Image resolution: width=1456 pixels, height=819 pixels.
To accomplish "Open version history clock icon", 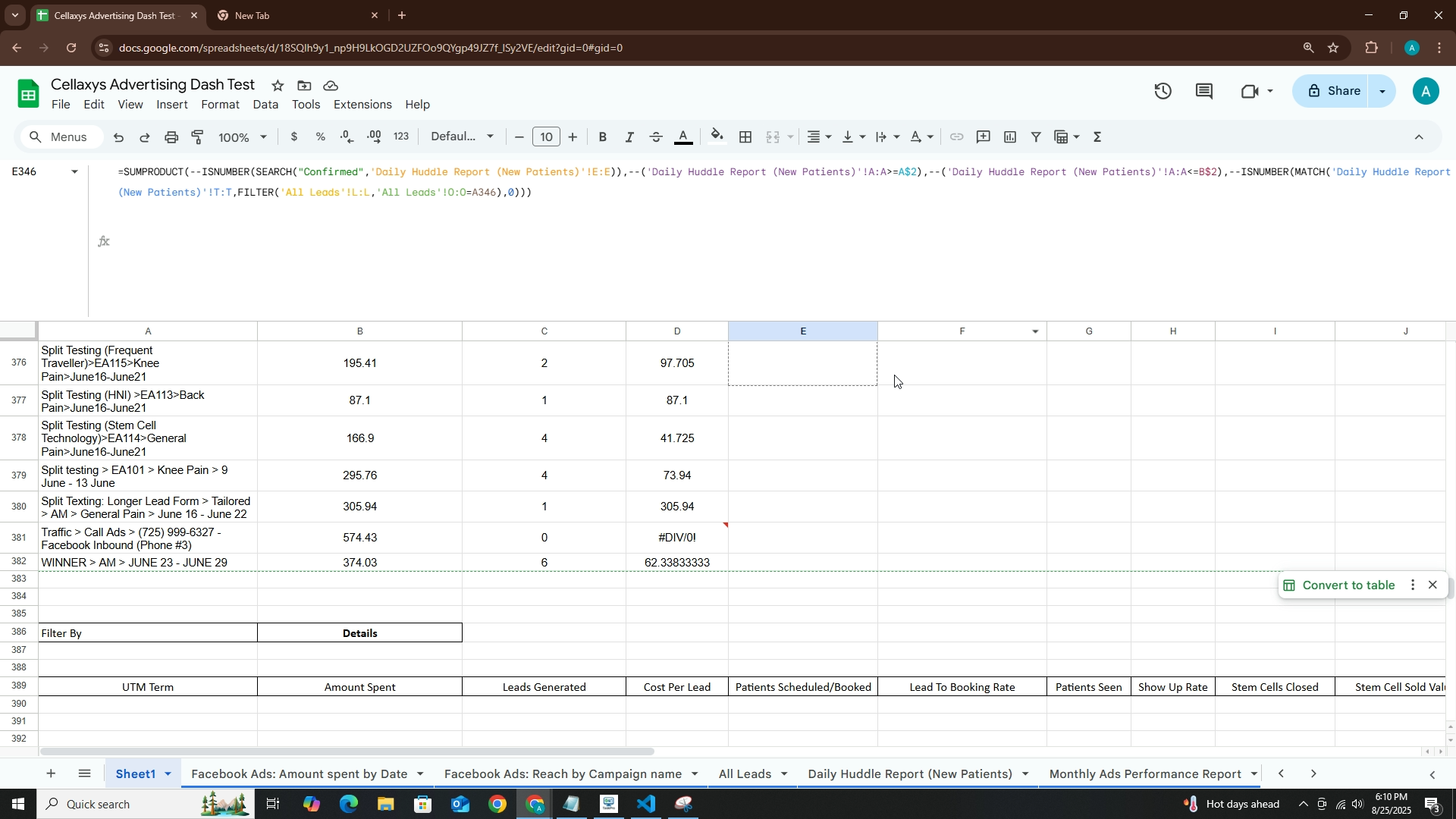I will click(1163, 92).
